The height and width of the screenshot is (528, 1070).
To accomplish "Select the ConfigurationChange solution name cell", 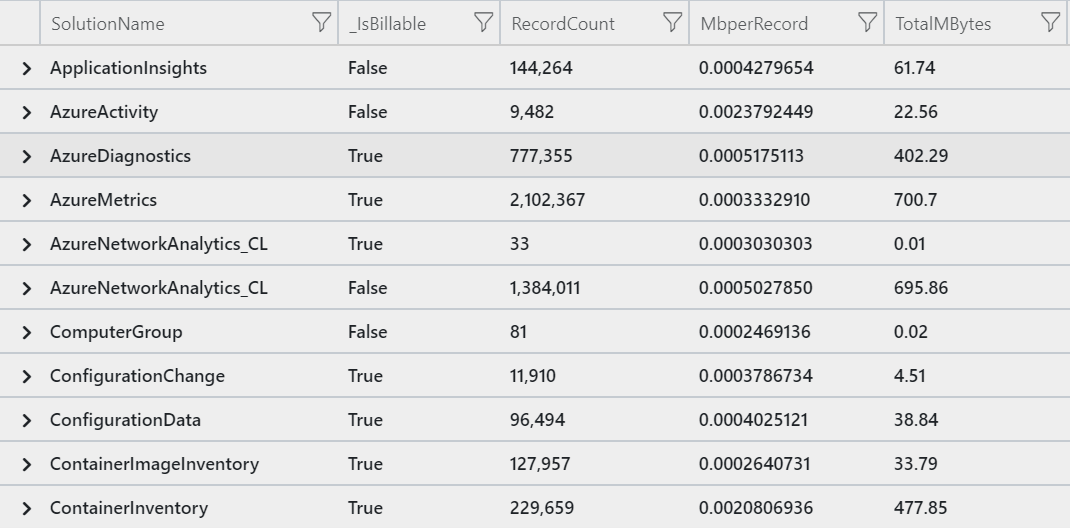I will [137, 376].
